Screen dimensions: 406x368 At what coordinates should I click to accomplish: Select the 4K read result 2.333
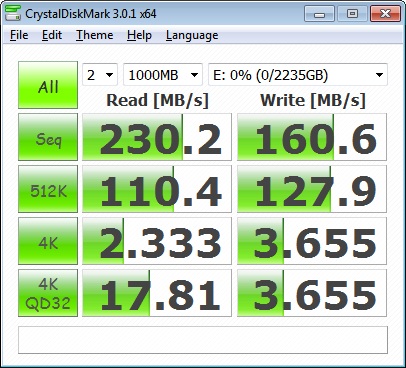(157, 241)
